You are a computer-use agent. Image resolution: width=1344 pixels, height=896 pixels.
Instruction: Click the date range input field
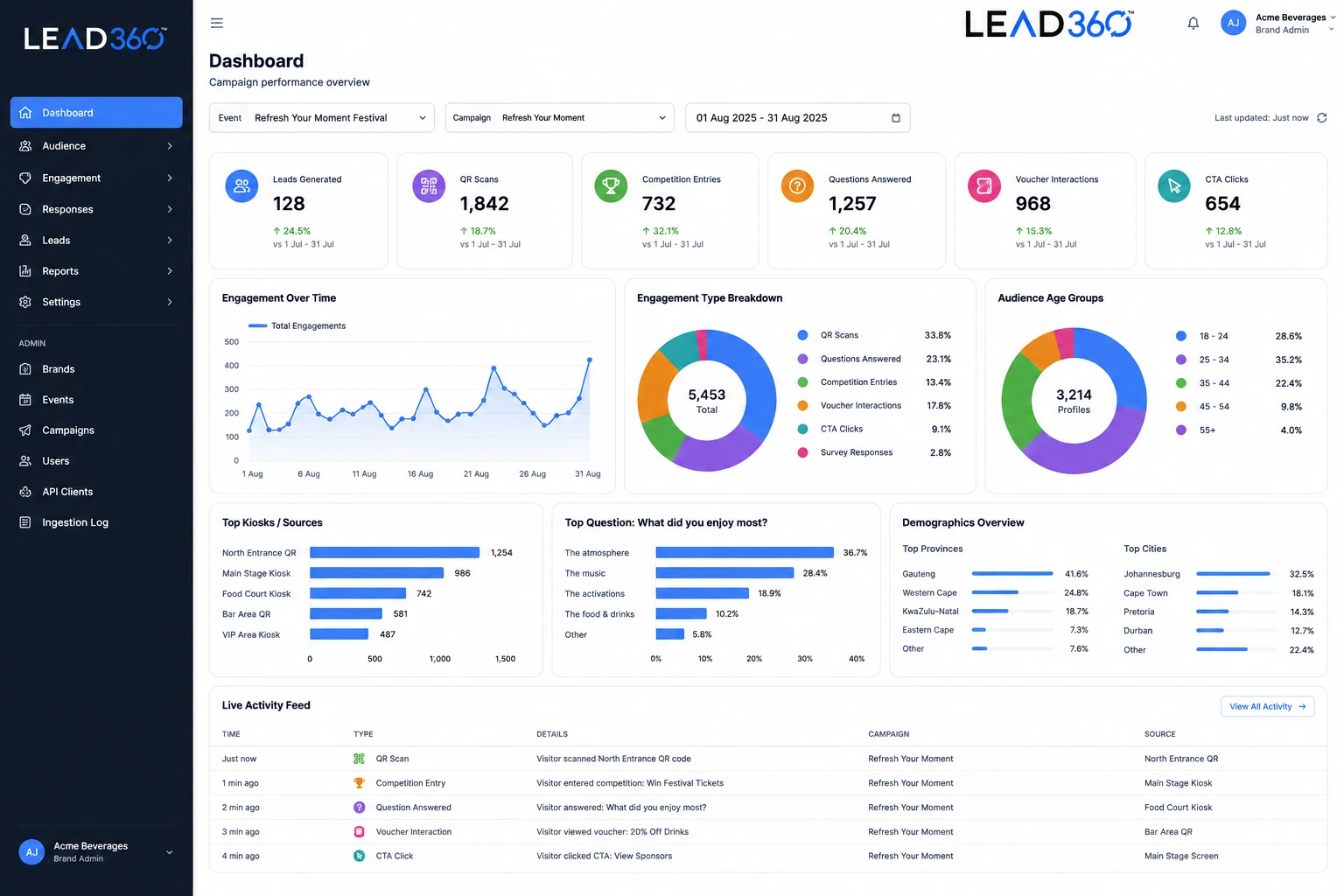pyautogui.click(x=797, y=118)
